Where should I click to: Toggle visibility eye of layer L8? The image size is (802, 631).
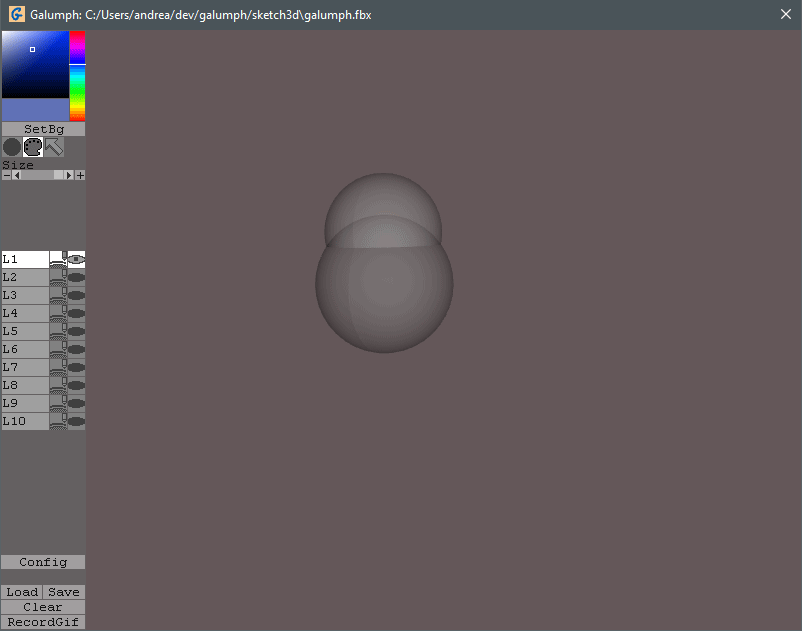pyautogui.click(x=76, y=385)
